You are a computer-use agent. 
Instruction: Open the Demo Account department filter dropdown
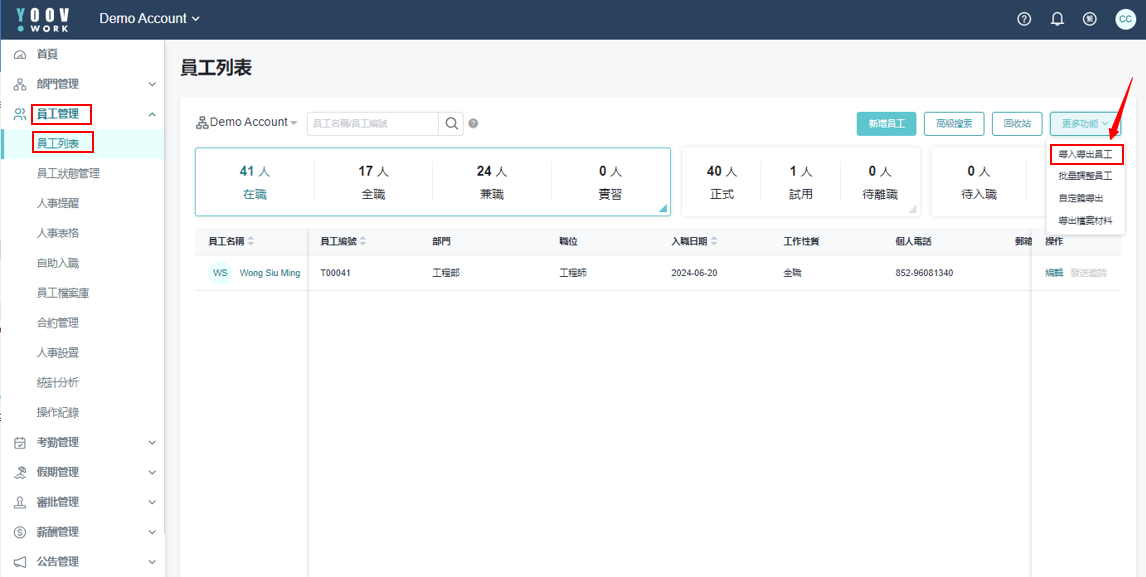click(x=247, y=122)
